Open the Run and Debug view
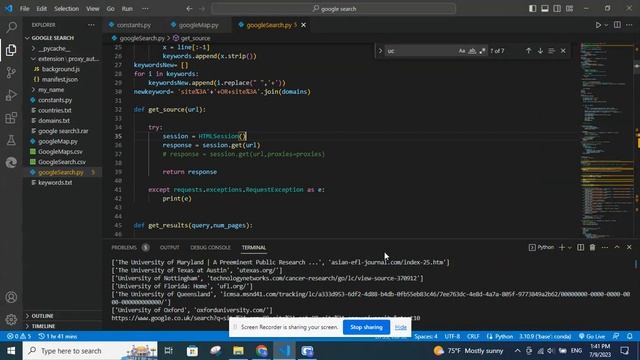The width and height of the screenshot is (640, 360). [x=11, y=95]
